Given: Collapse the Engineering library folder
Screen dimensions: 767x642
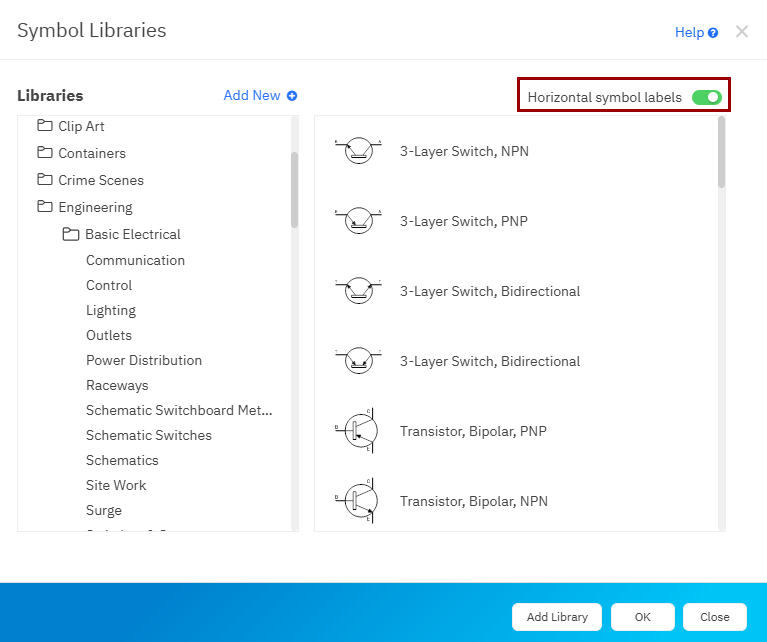Looking at the screenshot, I should point(44,207).
